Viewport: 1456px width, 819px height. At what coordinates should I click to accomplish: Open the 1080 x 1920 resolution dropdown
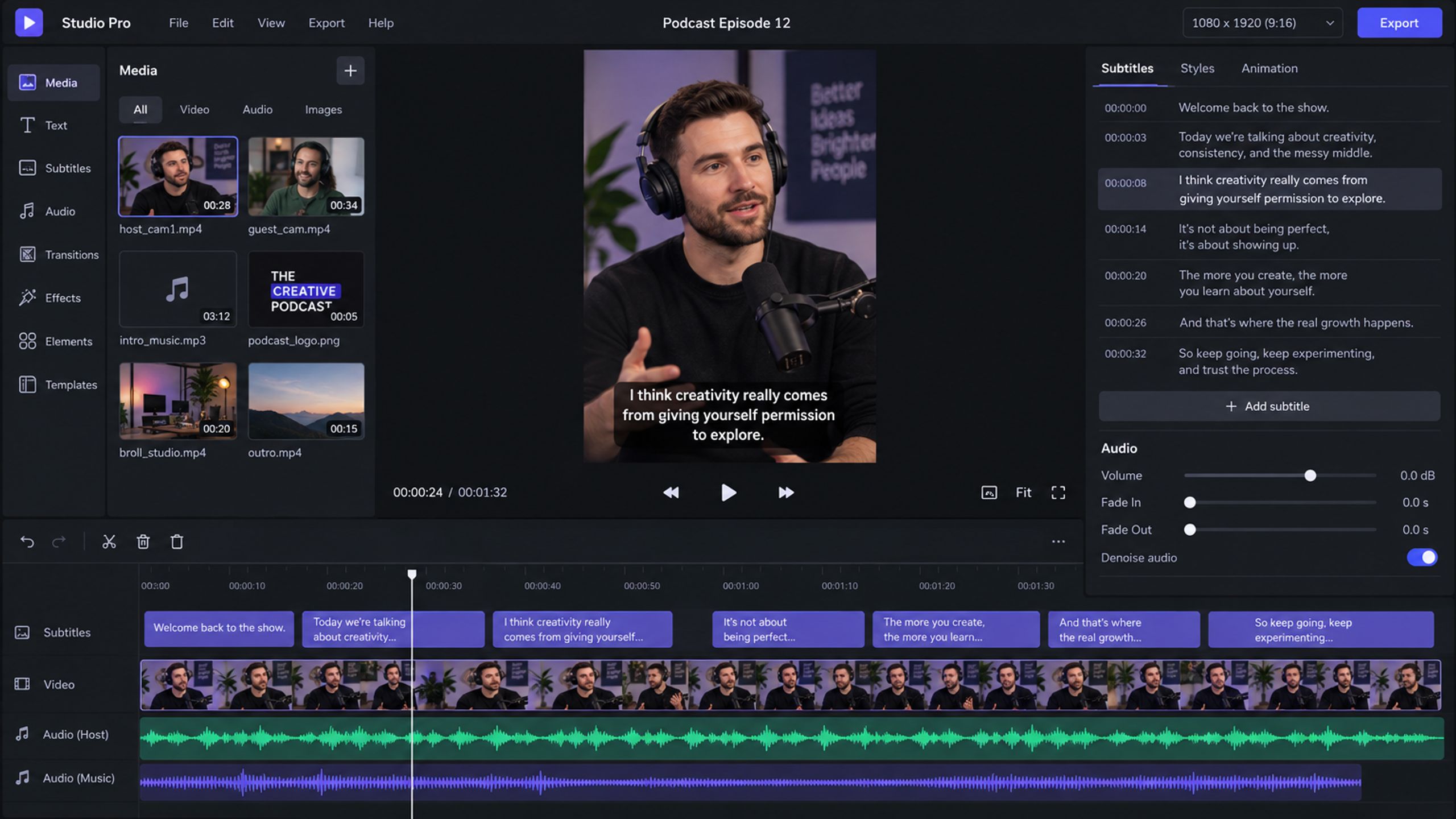1263,23
